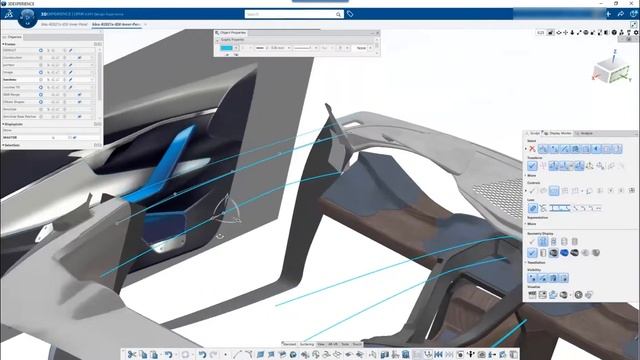Open the color dropdown arrow in Graphic Properties
The width and height of the screenshot is (640, 360).
pyautogui.click(x=236, y=48)
